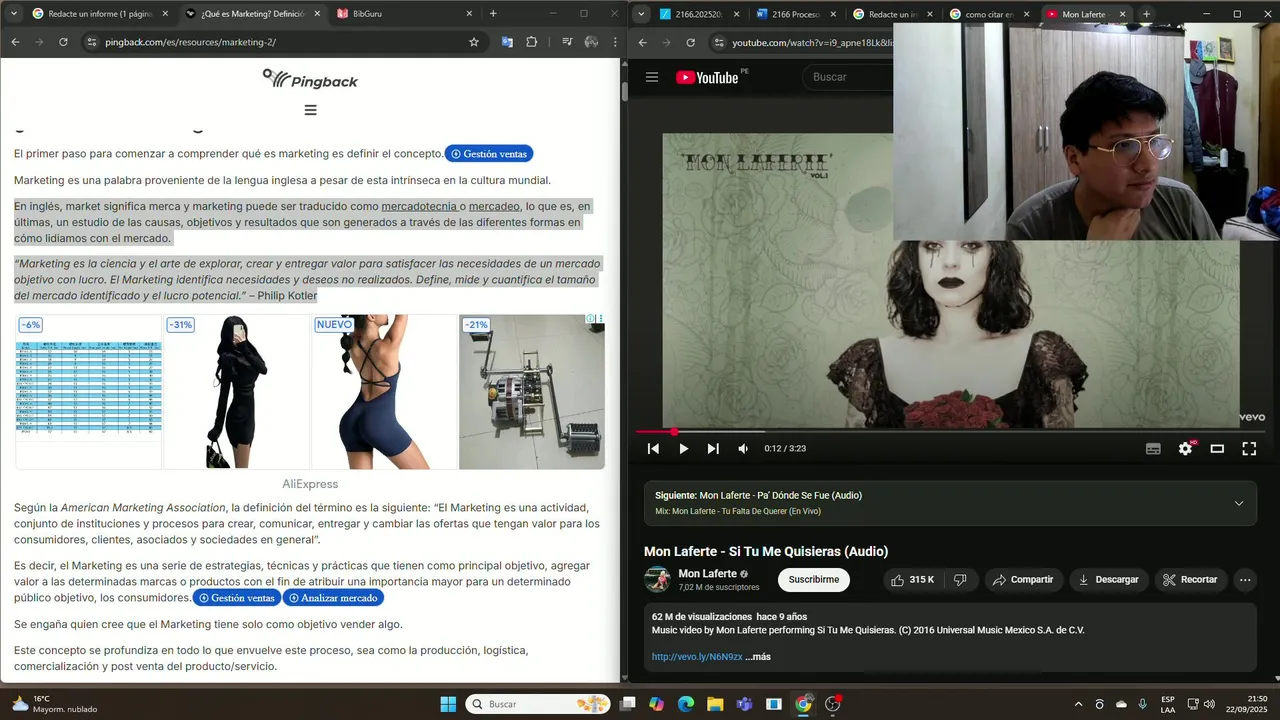
Task: Click the Compartir button
Action: point(1023,580)
